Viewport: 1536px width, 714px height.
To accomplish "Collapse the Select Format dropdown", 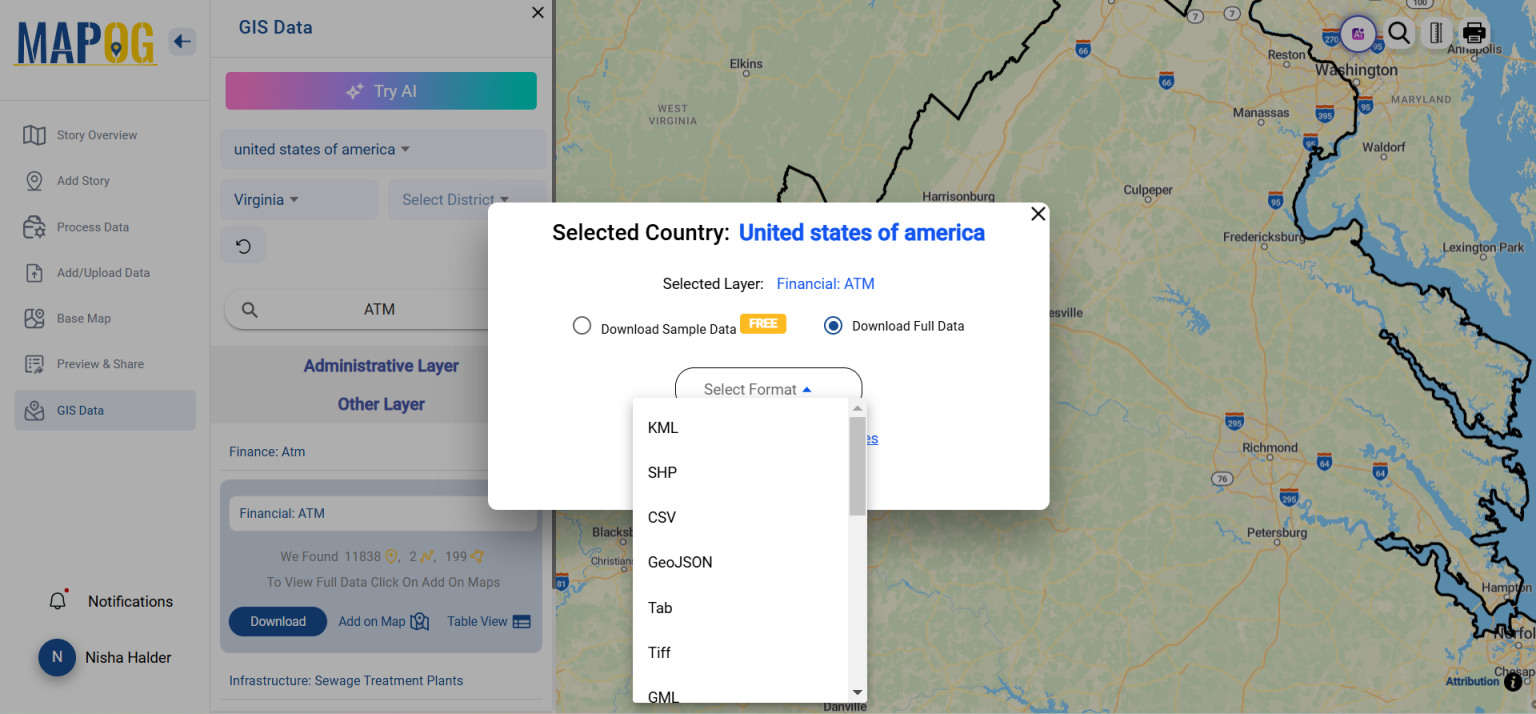I will pos(768,388).
